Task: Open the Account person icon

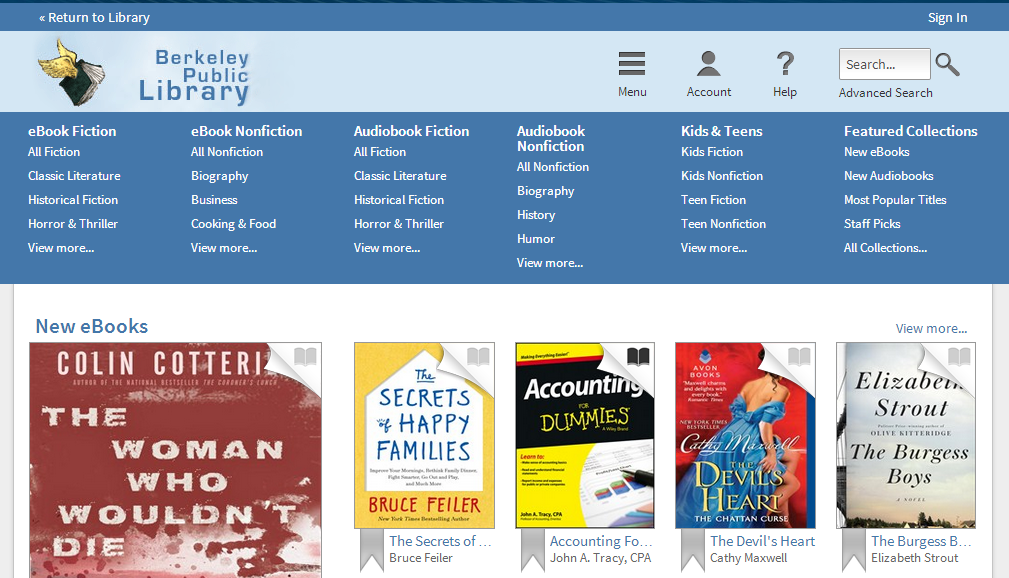Action: pos(708,64)
